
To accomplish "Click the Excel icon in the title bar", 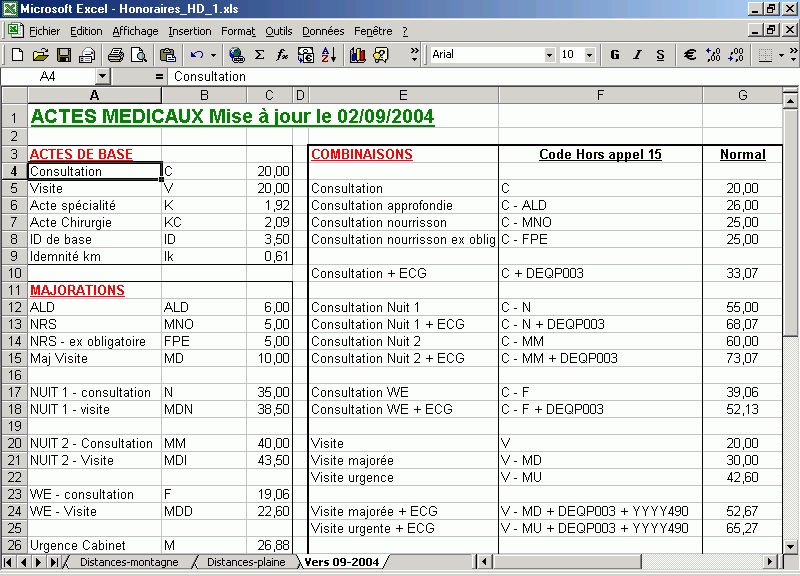I will 10,9.
